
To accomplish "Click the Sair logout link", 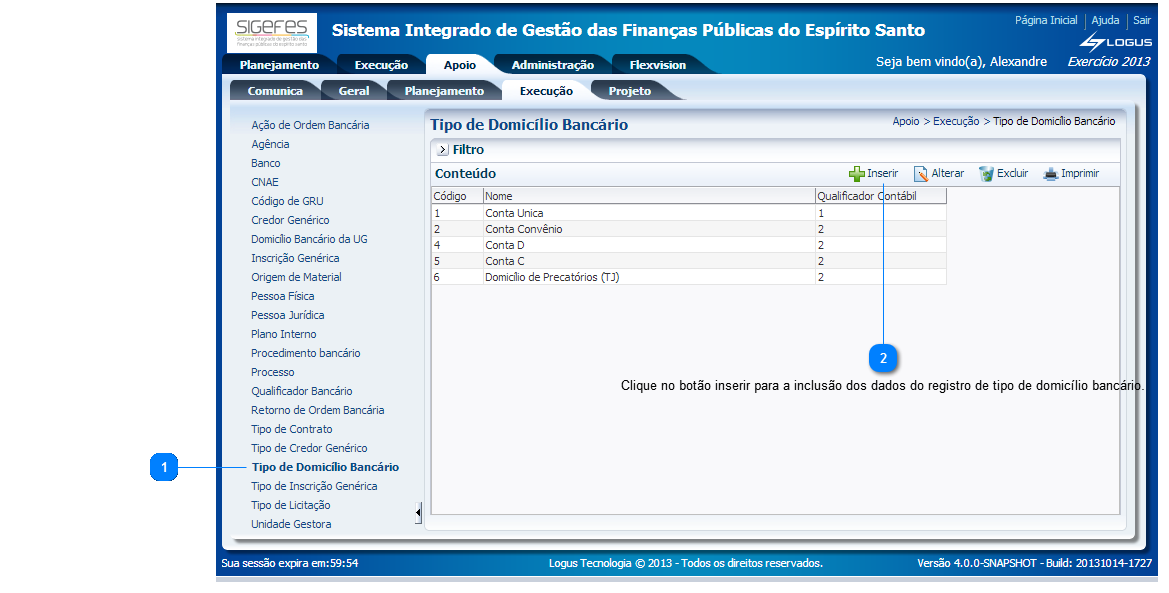I will 1141,20.
